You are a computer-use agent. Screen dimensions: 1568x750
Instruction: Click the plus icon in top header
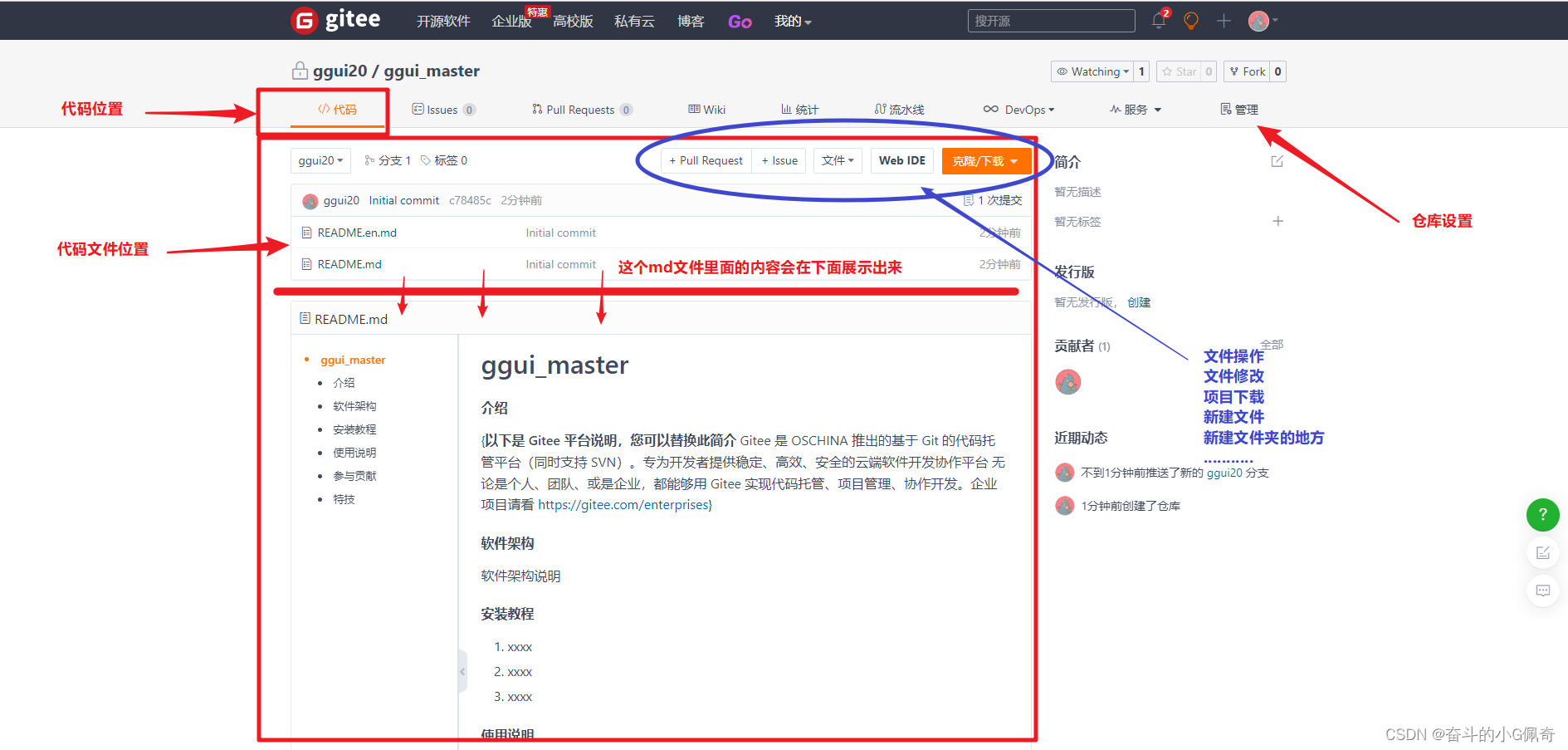(x=1224, y=21)
